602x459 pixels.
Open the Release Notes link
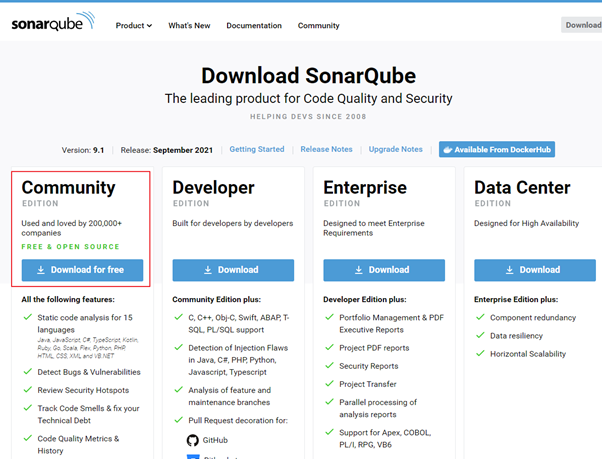click(x=326, y=149)
